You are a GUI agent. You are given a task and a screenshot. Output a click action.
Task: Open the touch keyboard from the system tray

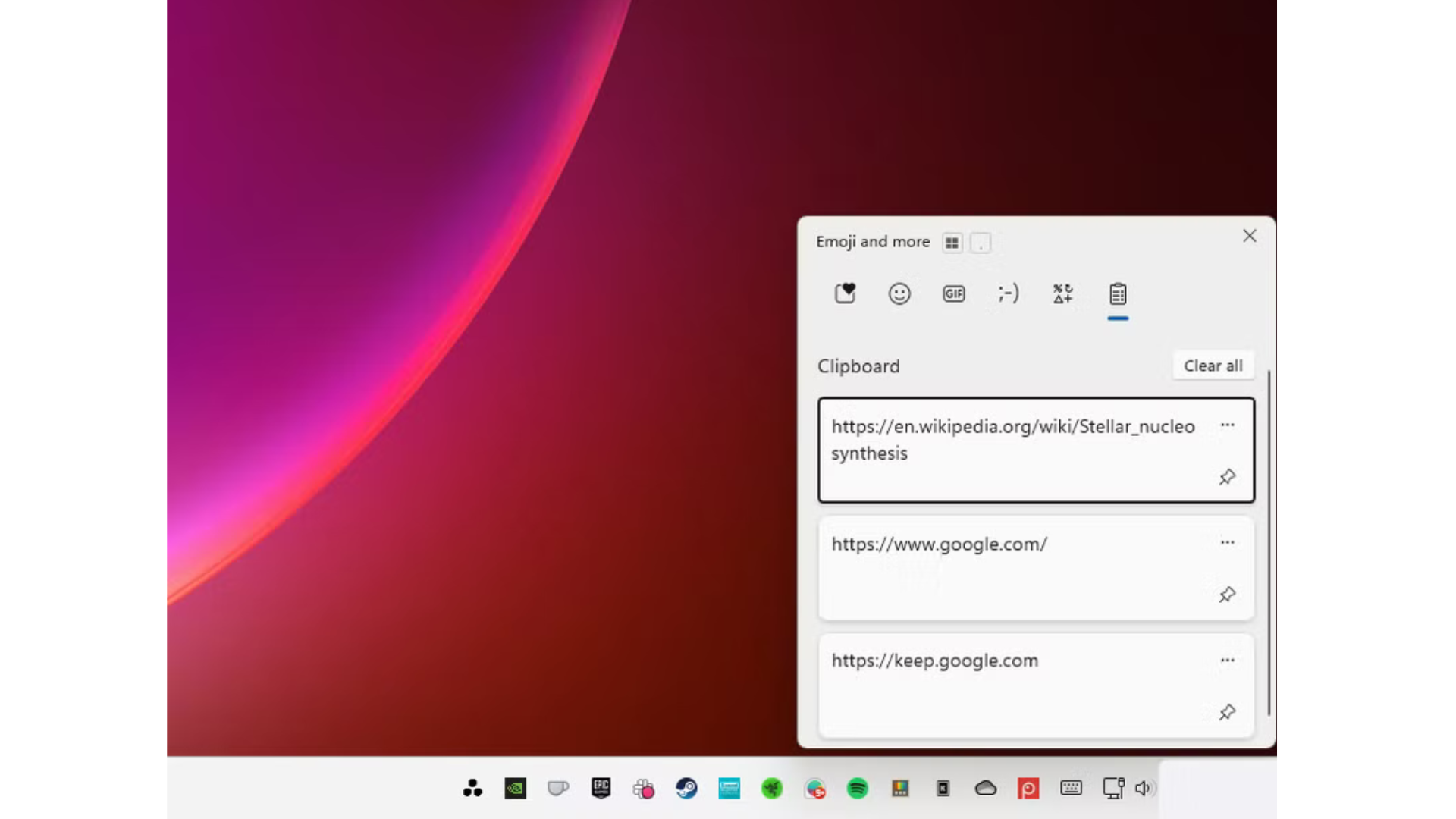click(x=1071, y=789)
